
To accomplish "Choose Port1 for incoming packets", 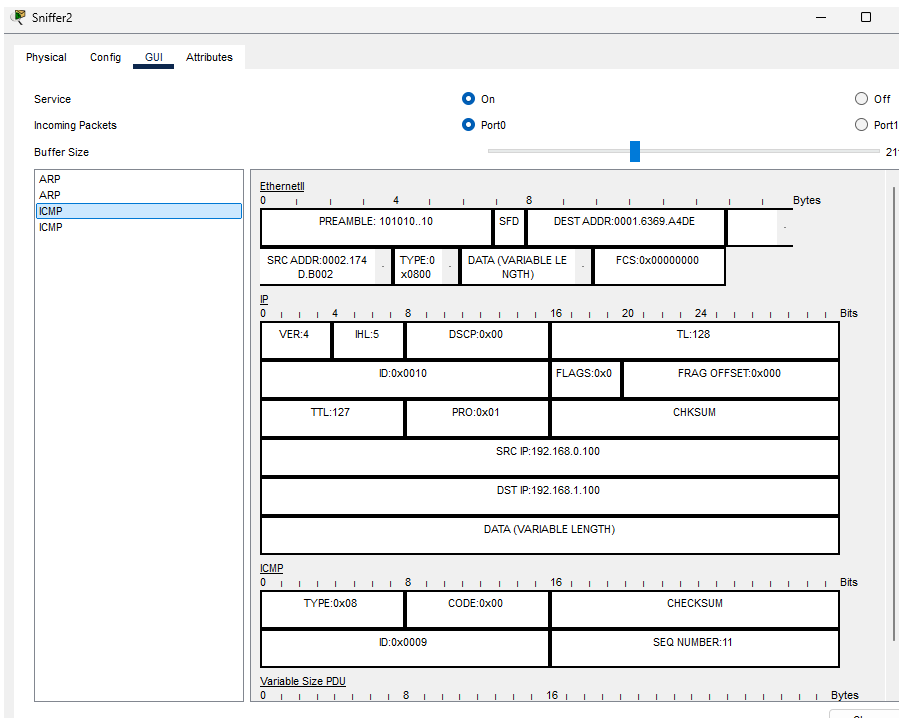I will point(861,125).
